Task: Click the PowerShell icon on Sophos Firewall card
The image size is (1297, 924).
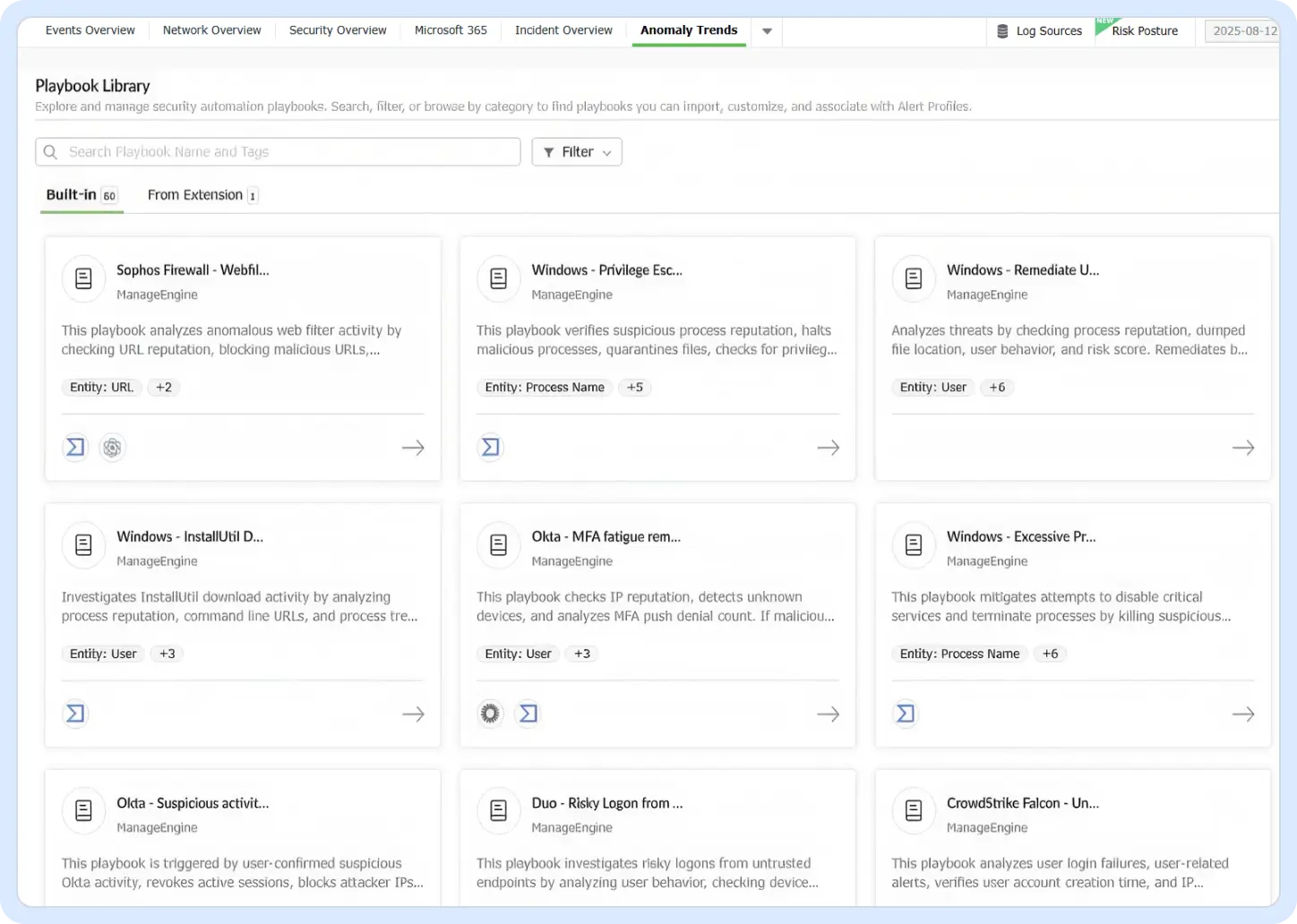Action: point(76,447)
